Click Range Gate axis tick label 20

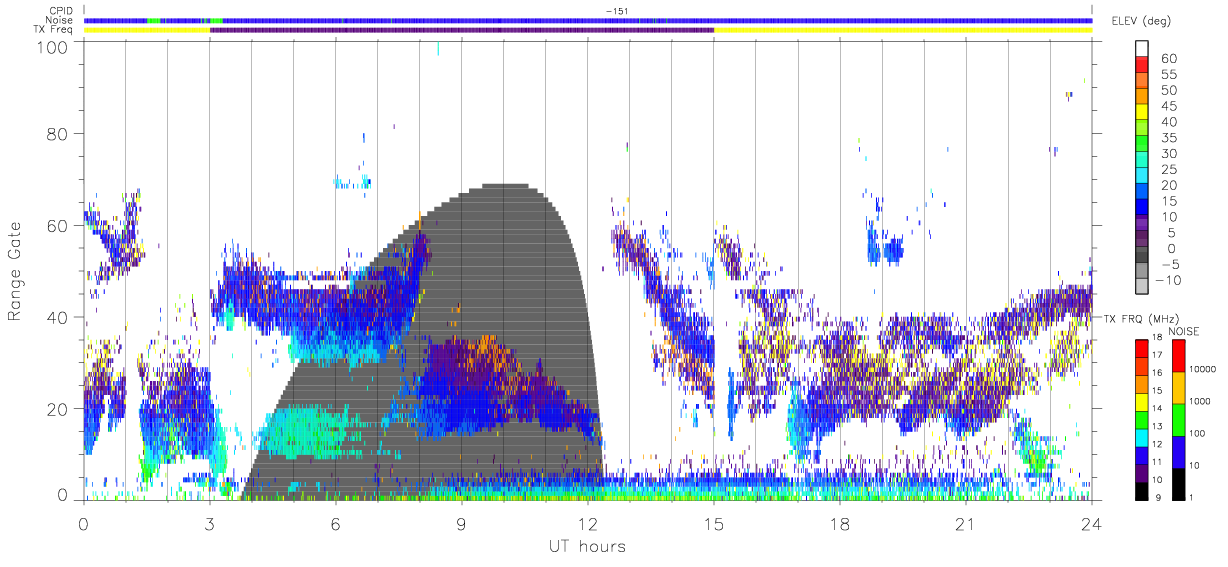click(57, 410)
